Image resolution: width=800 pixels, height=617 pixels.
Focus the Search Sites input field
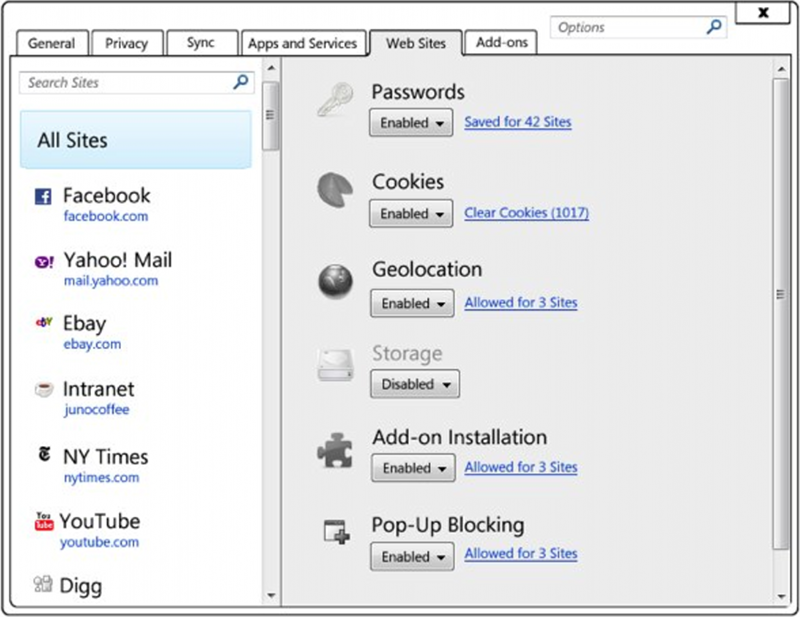[x=136, y=82]
